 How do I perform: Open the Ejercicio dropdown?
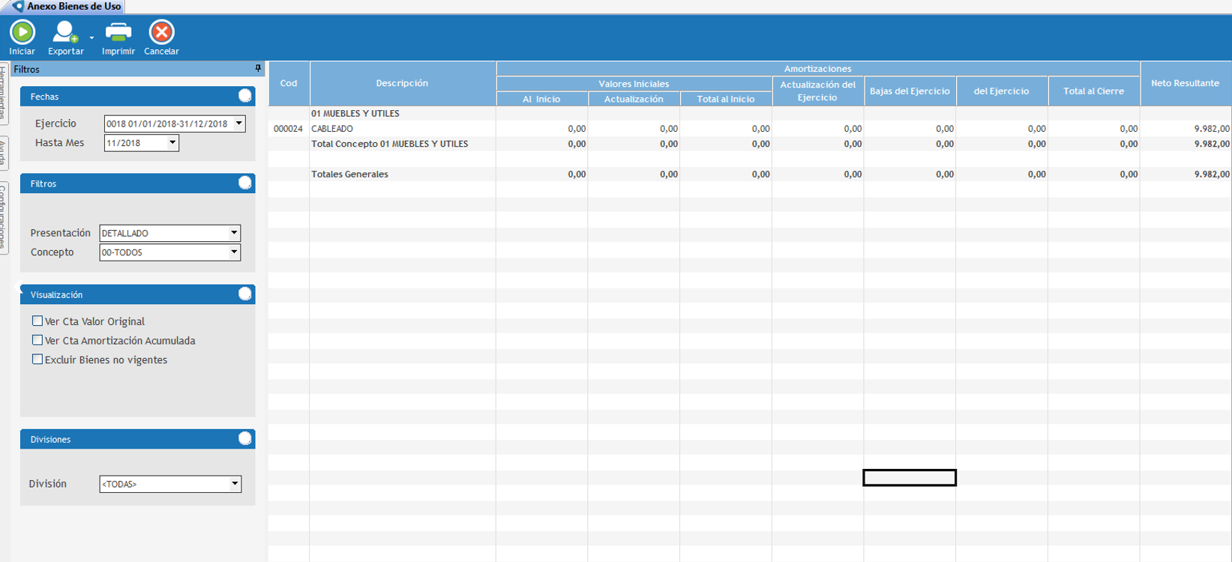(239, 124)
